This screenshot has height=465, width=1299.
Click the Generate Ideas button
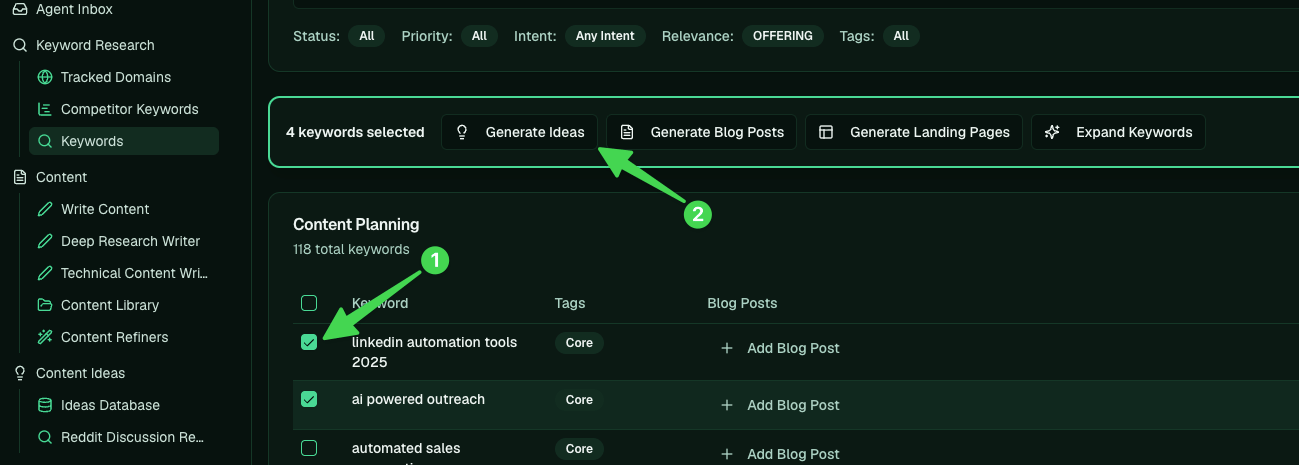coord(520,132)
